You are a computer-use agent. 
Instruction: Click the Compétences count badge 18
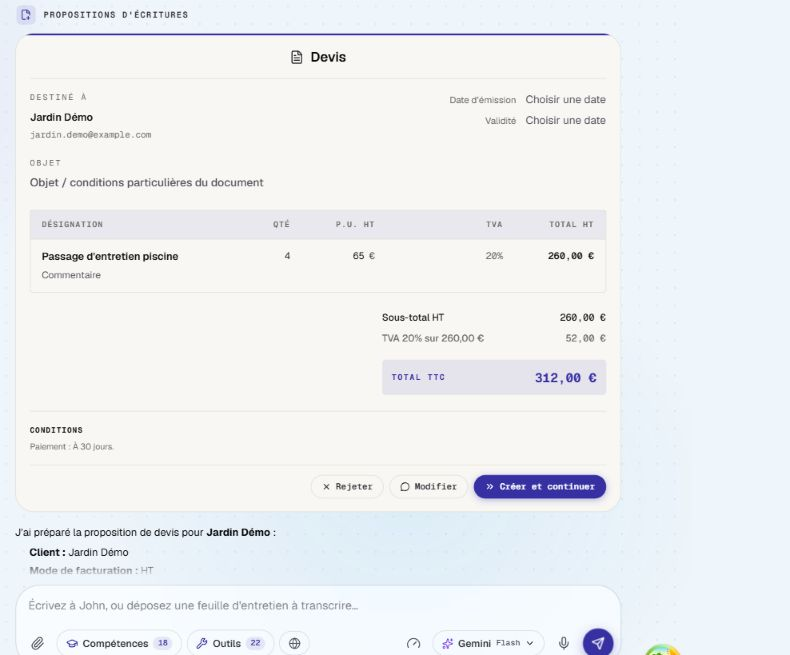pyautogui.click(x=163, y=643)
